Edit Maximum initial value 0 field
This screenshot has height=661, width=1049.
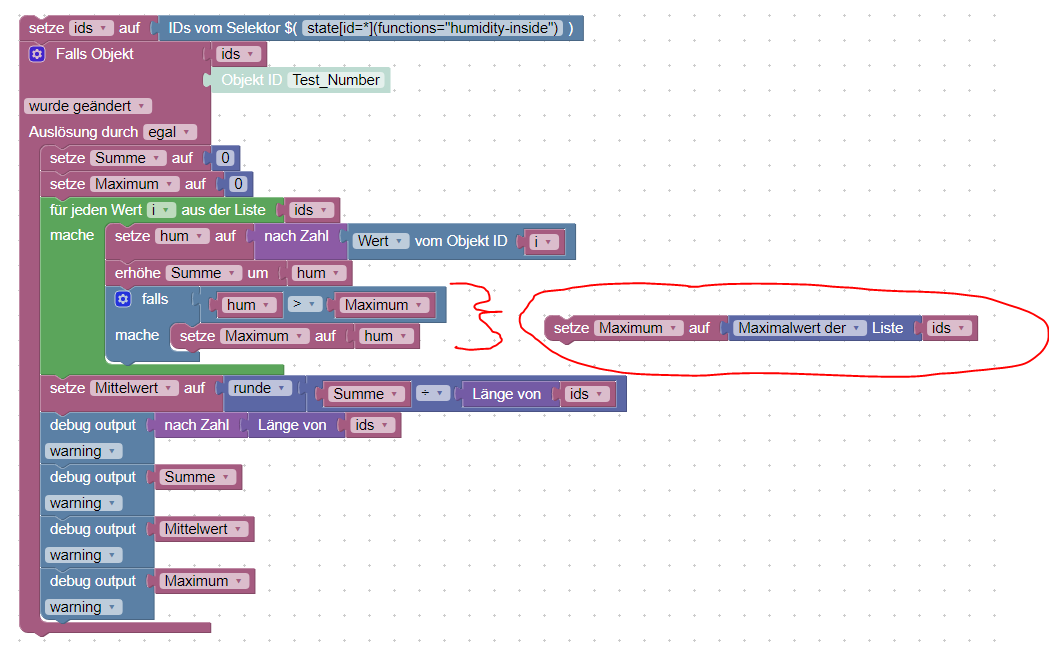tap(238, 184)
